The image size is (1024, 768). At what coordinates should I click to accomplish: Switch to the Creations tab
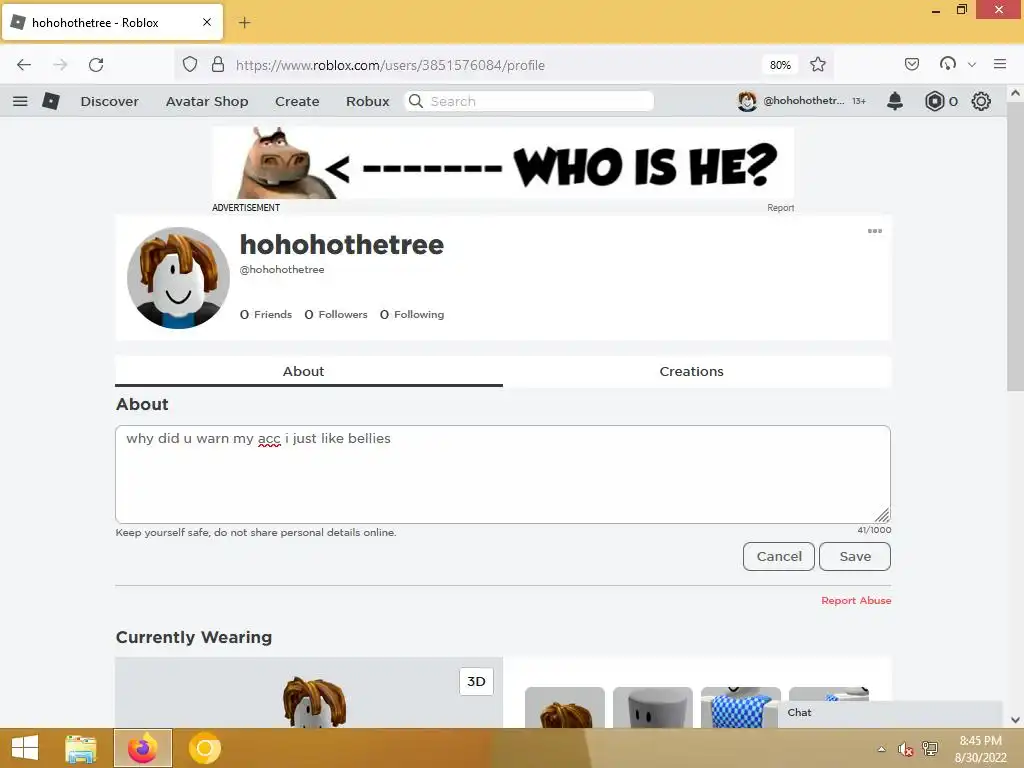(692, 371)
